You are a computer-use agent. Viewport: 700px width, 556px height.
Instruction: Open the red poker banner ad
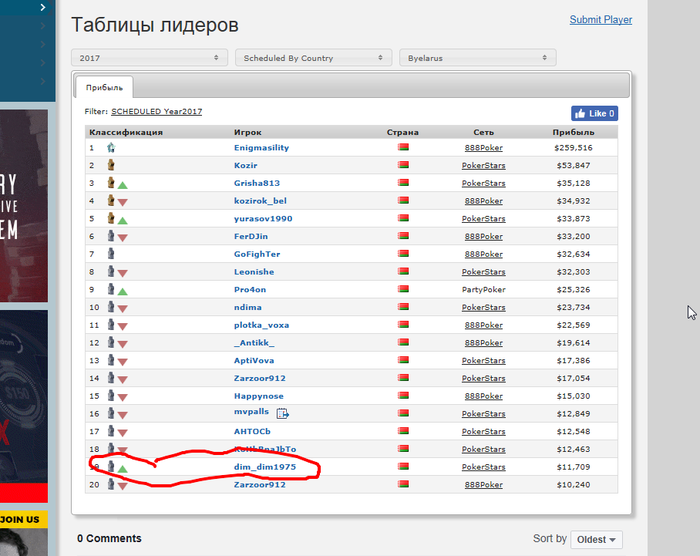(24, 206)
